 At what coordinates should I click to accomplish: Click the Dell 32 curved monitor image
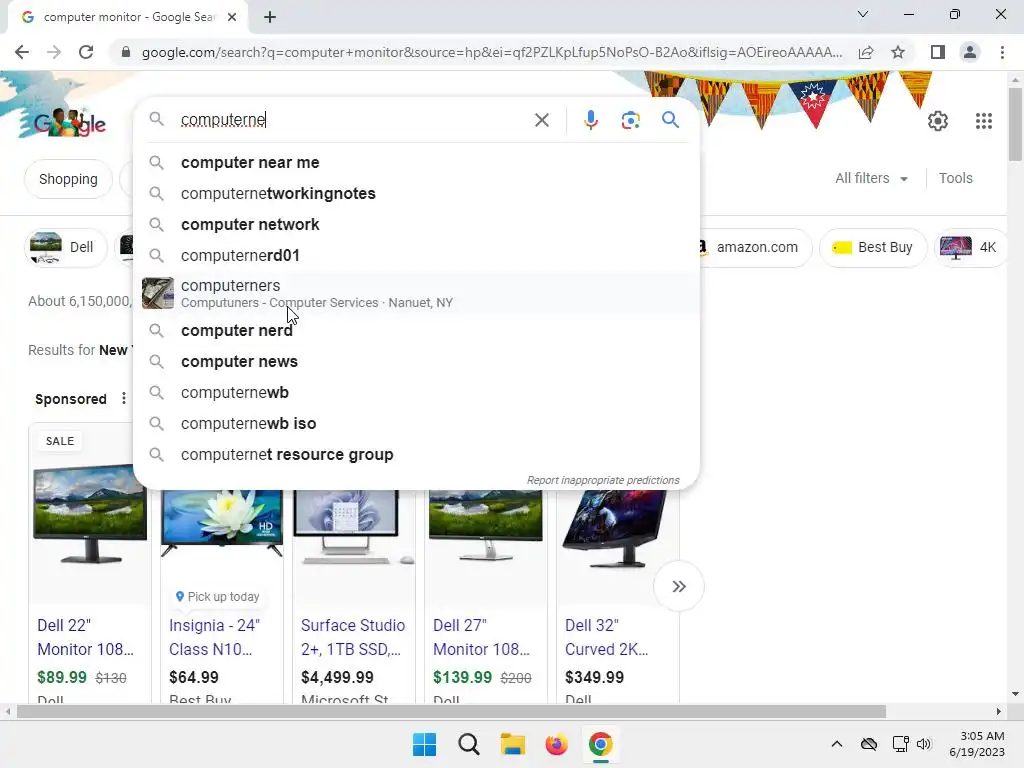[x=615, y=529]
